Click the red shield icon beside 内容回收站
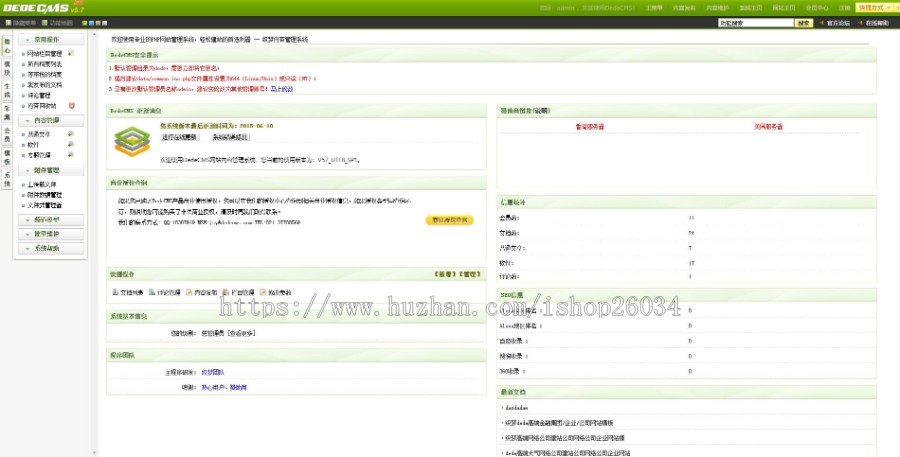Screen dimensions: 900x457 [71, 105]
